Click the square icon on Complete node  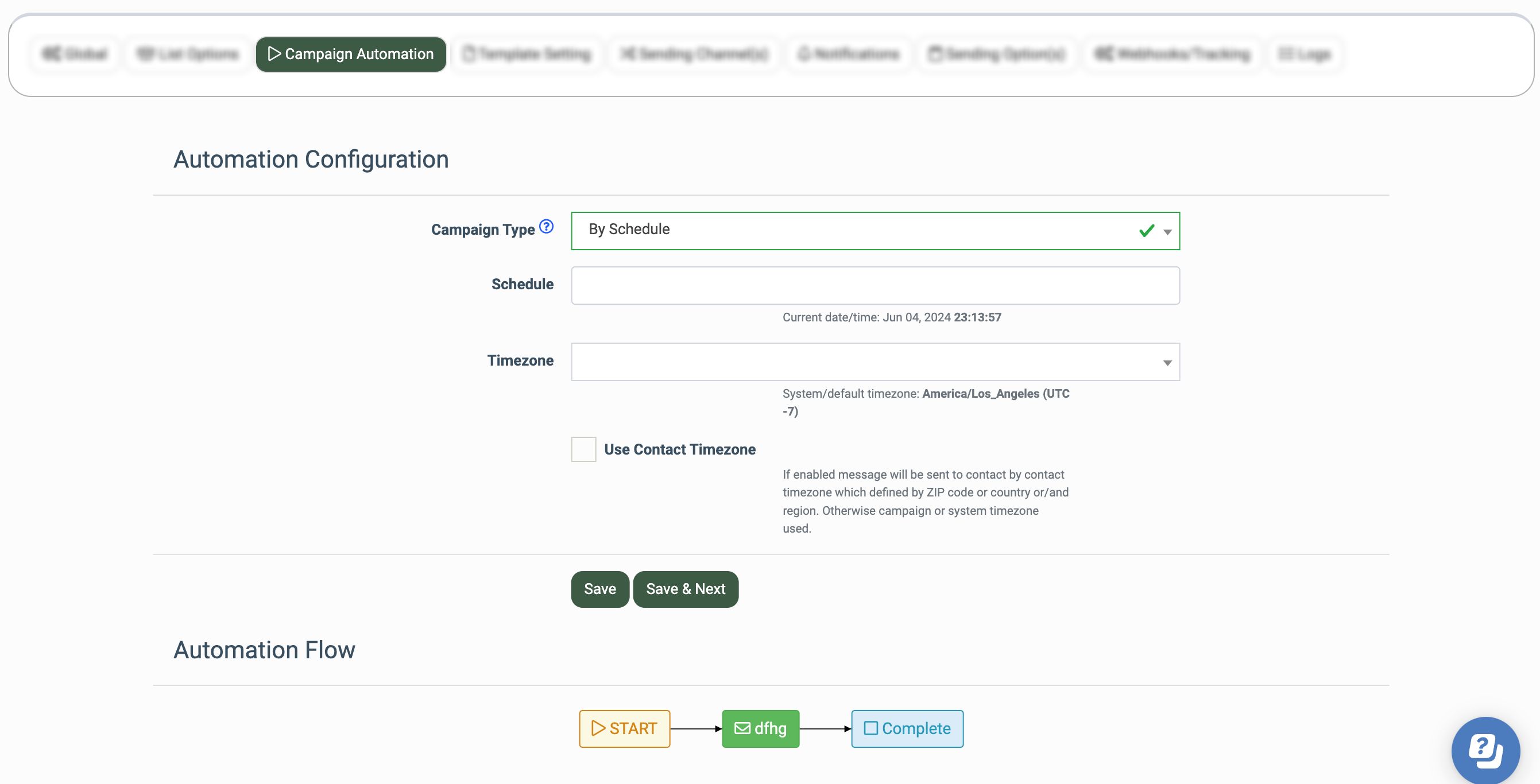(870, 728)
